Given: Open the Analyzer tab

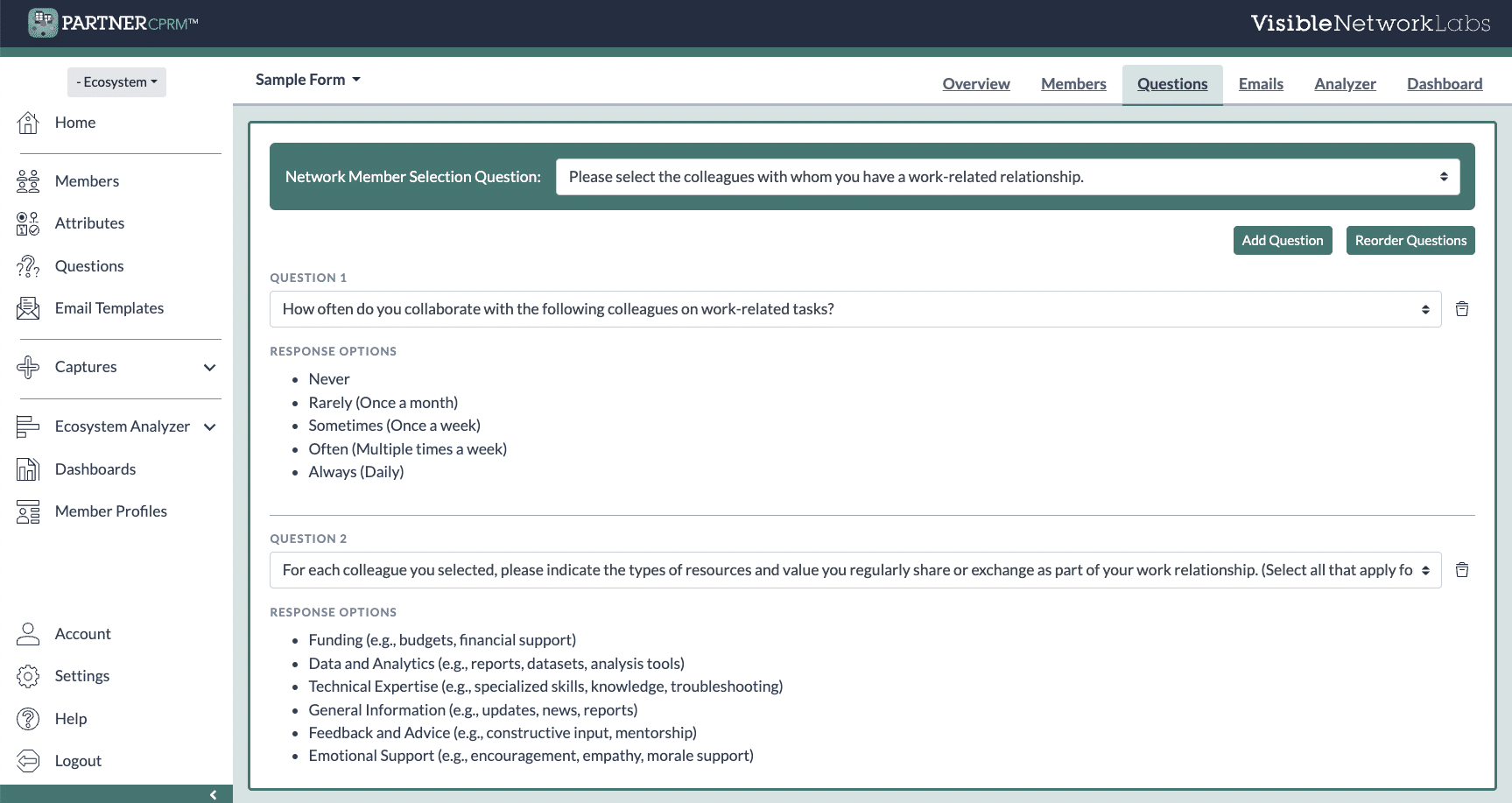Looking at the screenshot, I should (x=1345, y=84).
